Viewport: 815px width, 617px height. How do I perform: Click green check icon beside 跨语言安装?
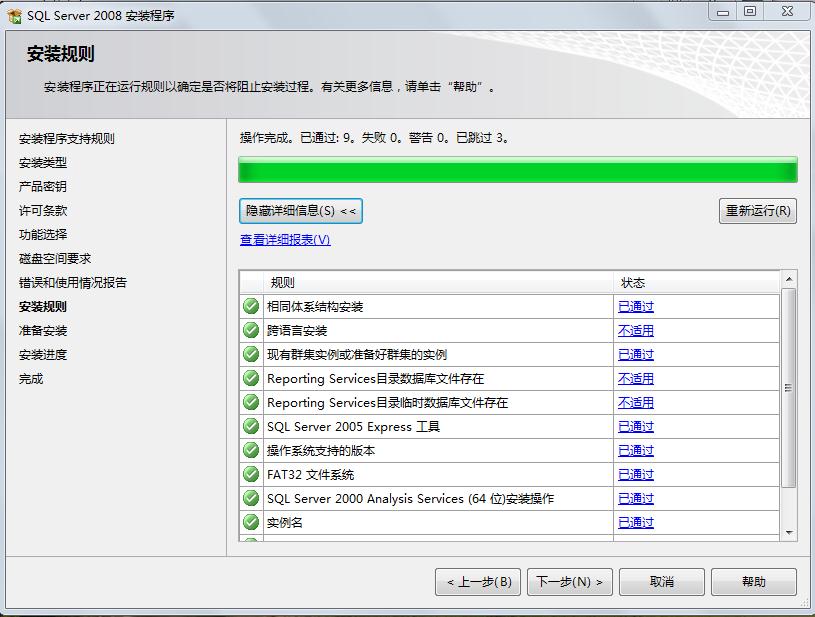click(251, 330)
